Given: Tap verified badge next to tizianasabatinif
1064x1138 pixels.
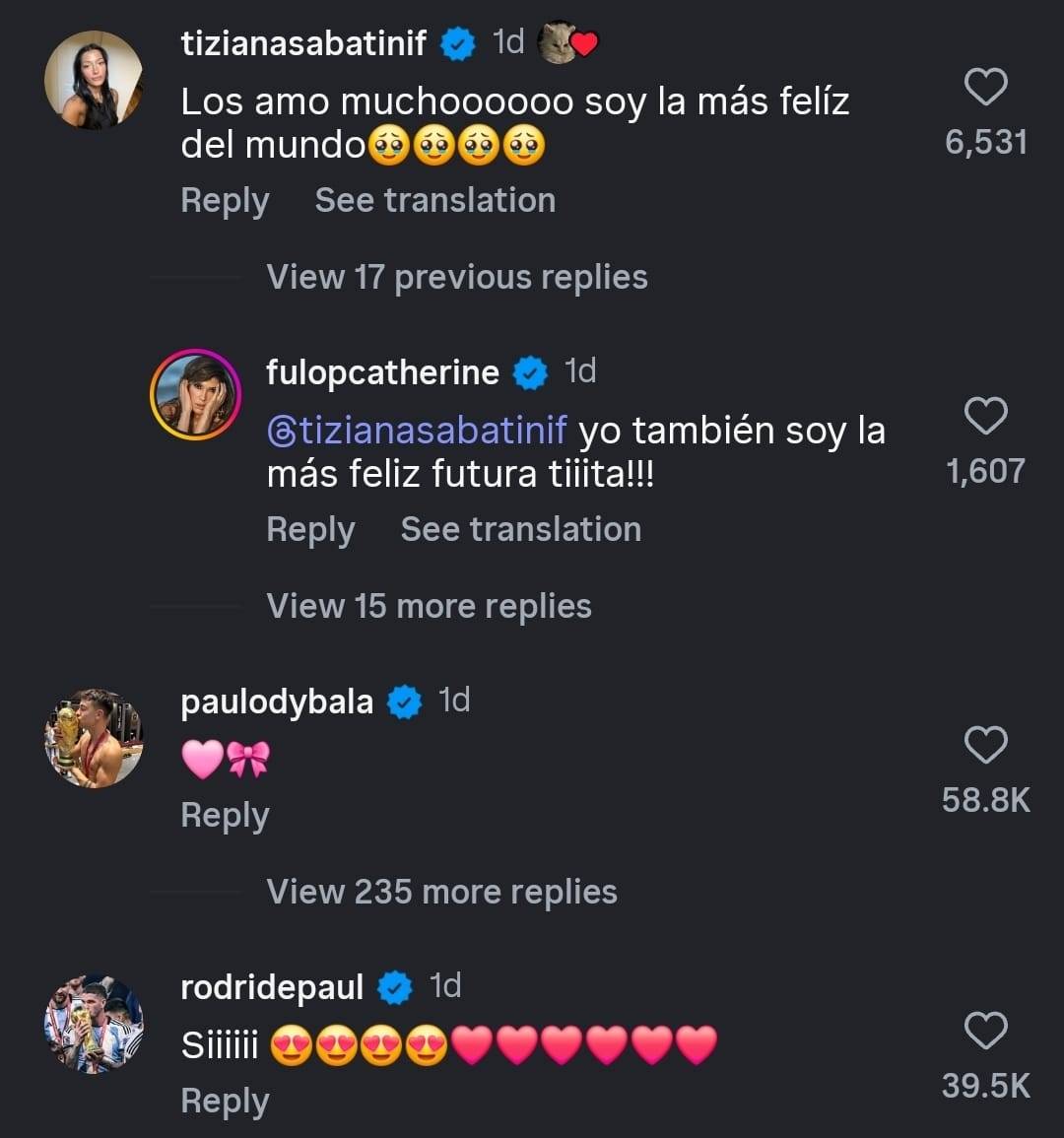Looking at the screenshot, I should 457,44.
